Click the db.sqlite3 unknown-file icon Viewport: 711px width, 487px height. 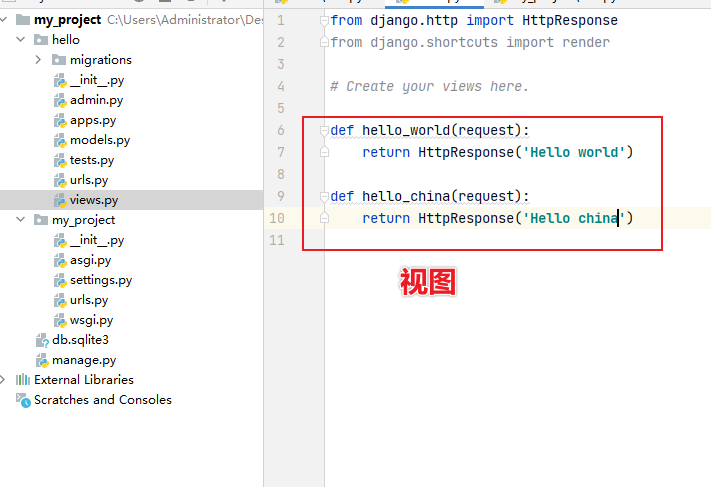pyautogui.click(x=42, y=340)
